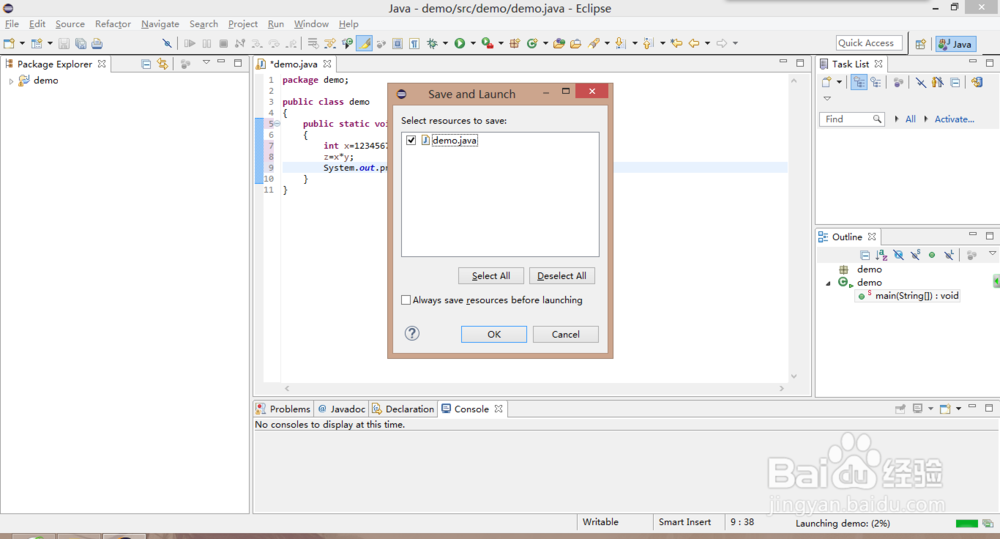Image resolution: width=1000 pixels, height=539 pixels.
Task: Open the Project menu
Action: click(x=243, y=24)
